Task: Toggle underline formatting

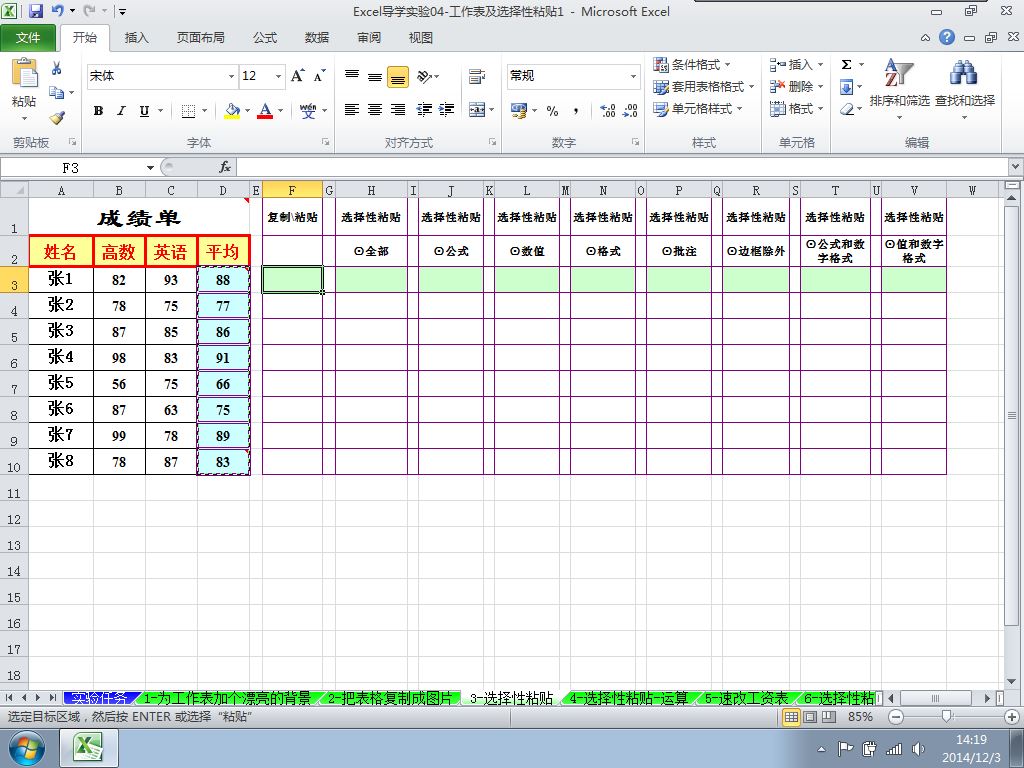Action: [x=144, y=110]
